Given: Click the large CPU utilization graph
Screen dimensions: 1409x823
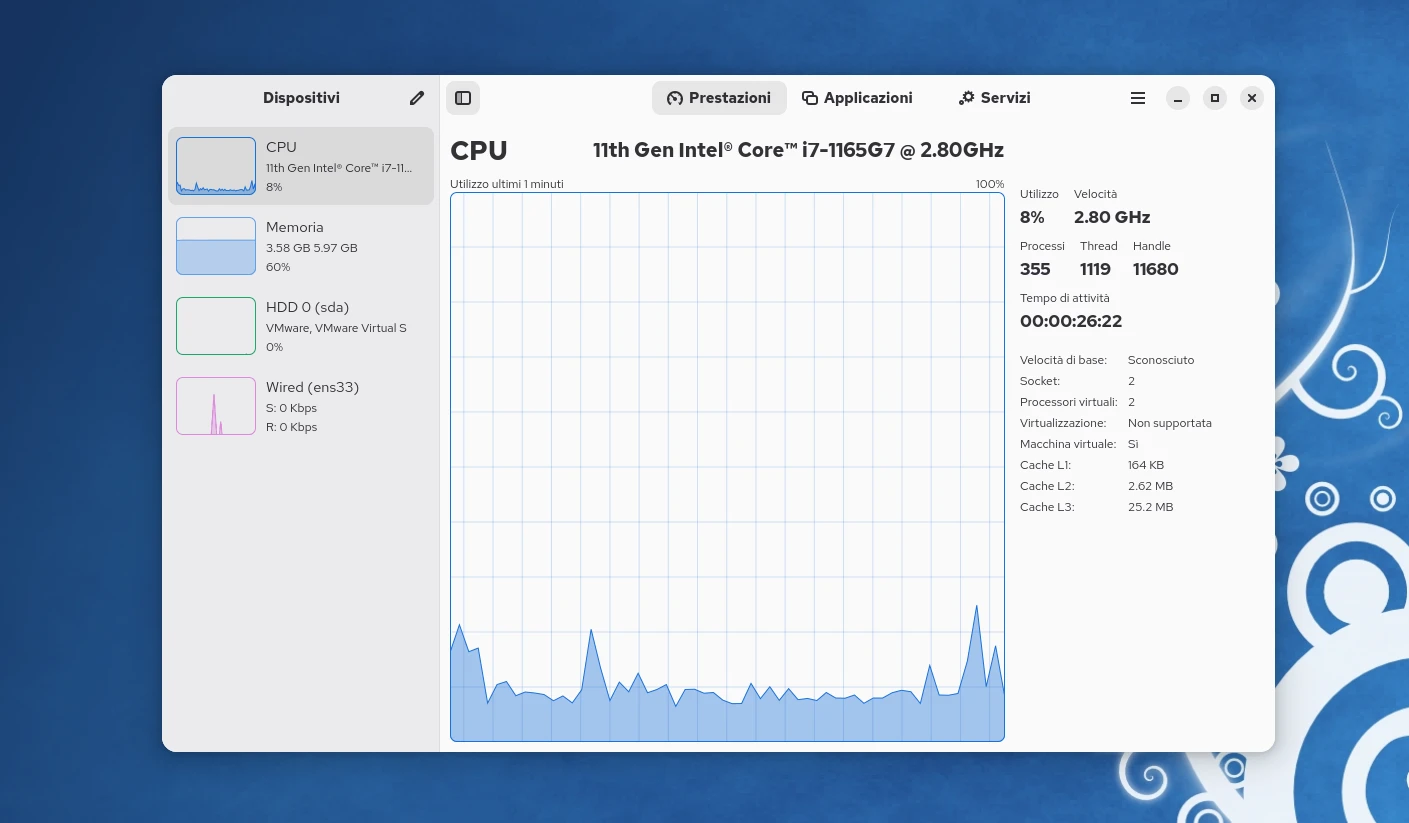Looking at the screenshot, I should click(727, 467).
